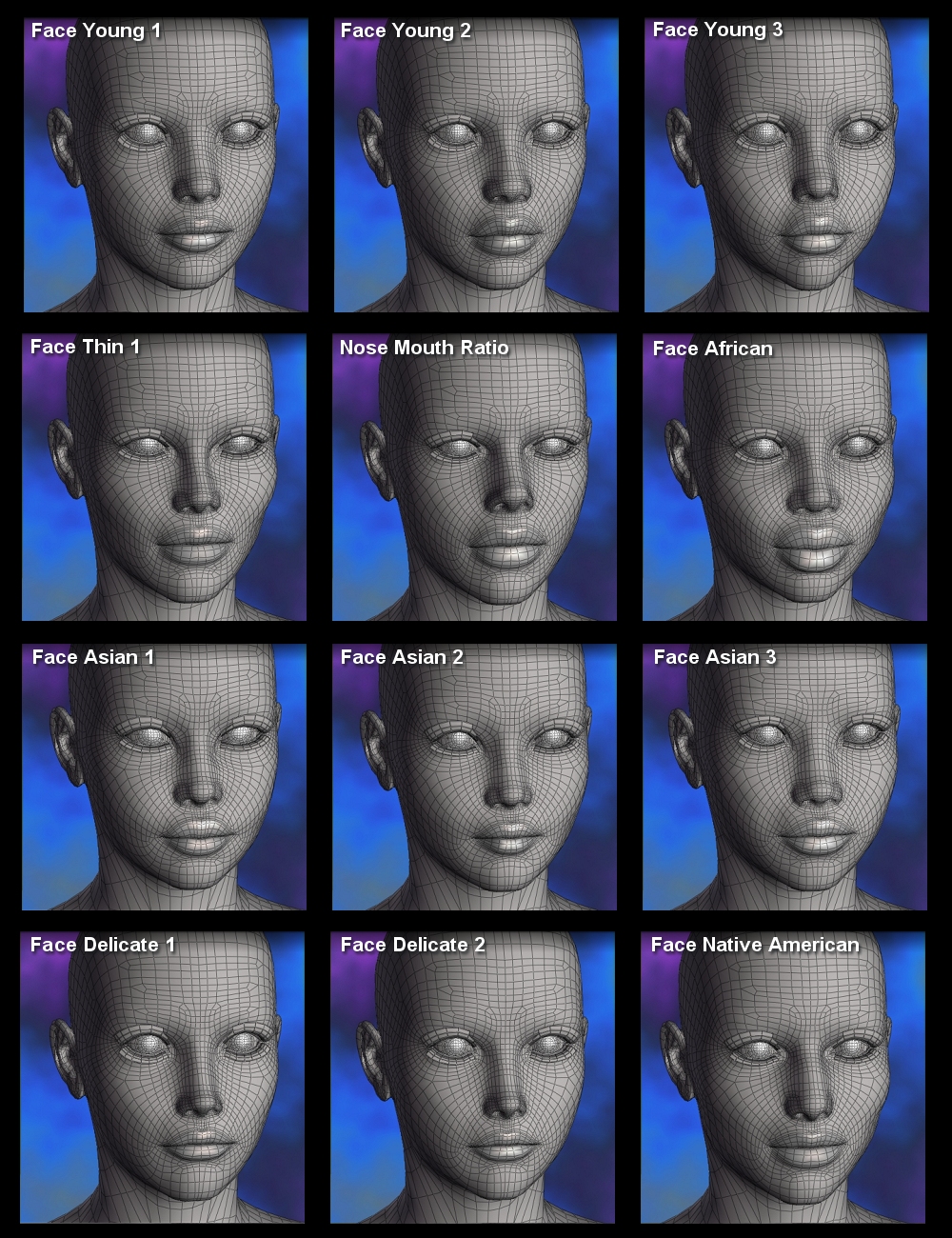Select the Face Young 3 thumbnail

point(786,162)
